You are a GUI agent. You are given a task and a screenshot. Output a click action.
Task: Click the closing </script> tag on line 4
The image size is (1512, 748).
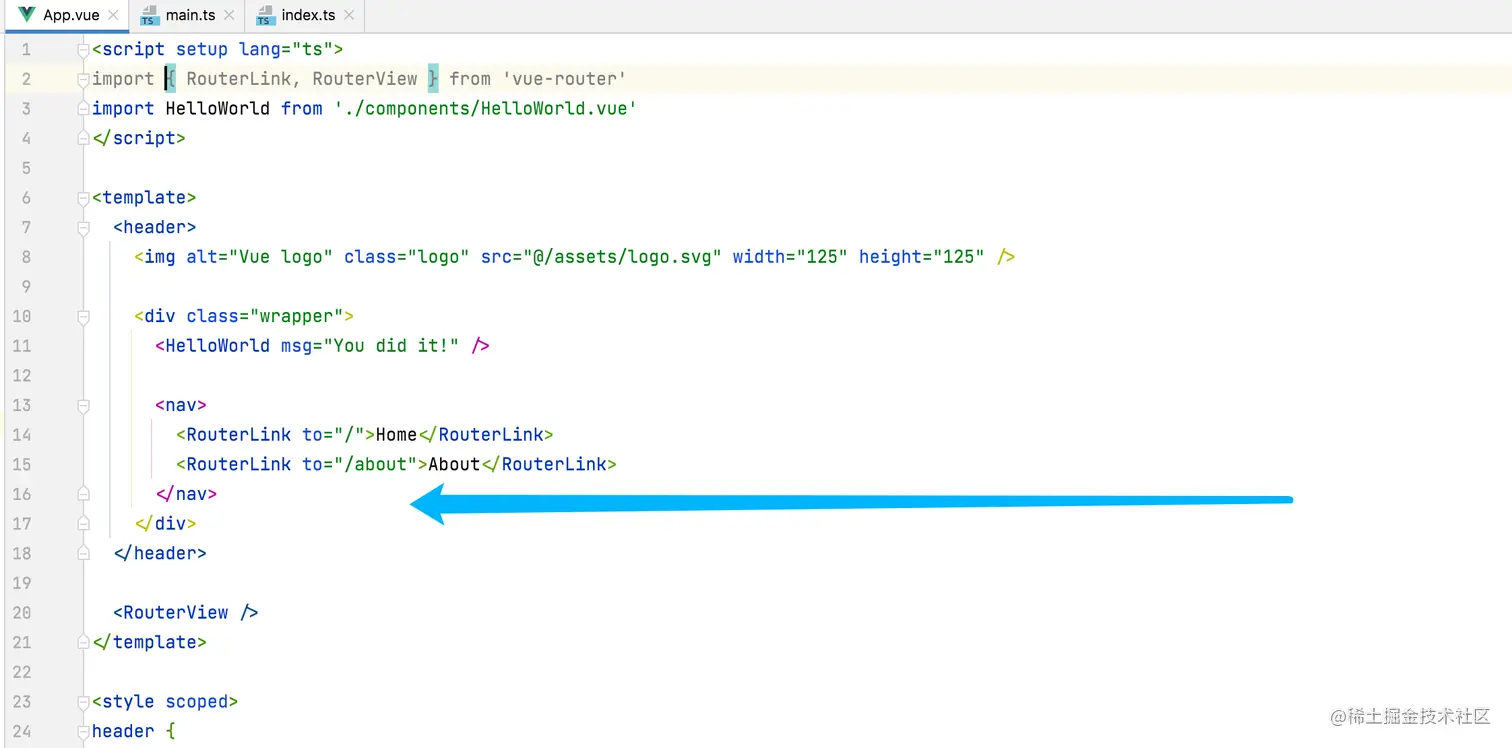[139, 138]
